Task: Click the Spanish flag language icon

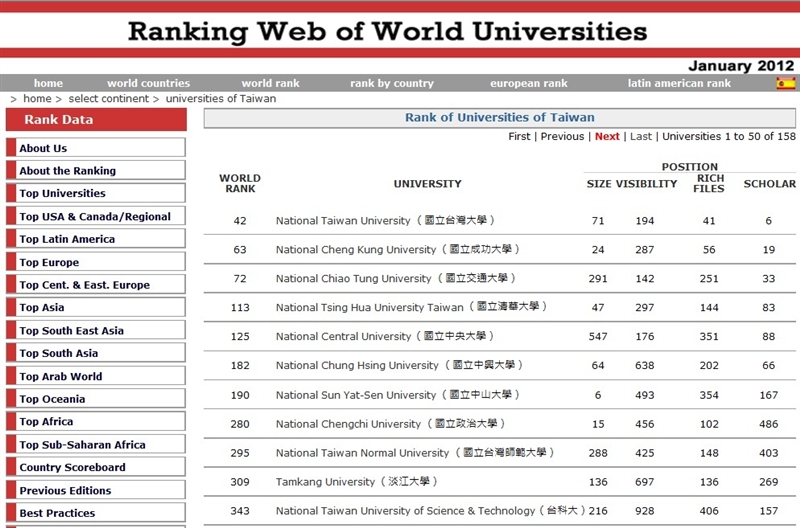Action: tap(785, 83)
